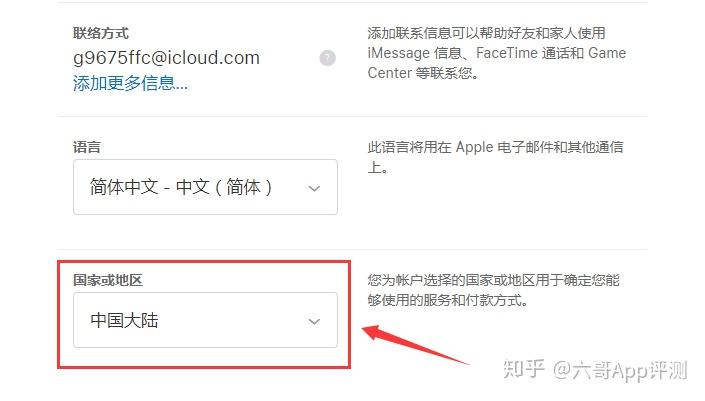The width and height of the screenshot is (705, 401).
Task: Click the 语言 field label
Action: 87,147
